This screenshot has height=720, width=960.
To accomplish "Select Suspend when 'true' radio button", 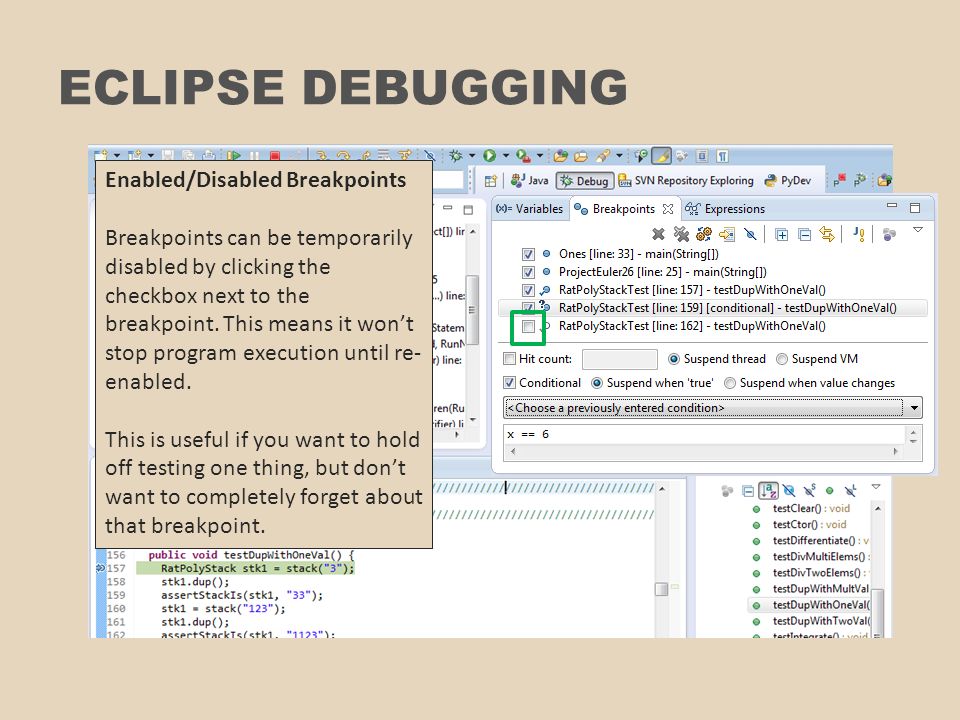I will coord(597,383).
